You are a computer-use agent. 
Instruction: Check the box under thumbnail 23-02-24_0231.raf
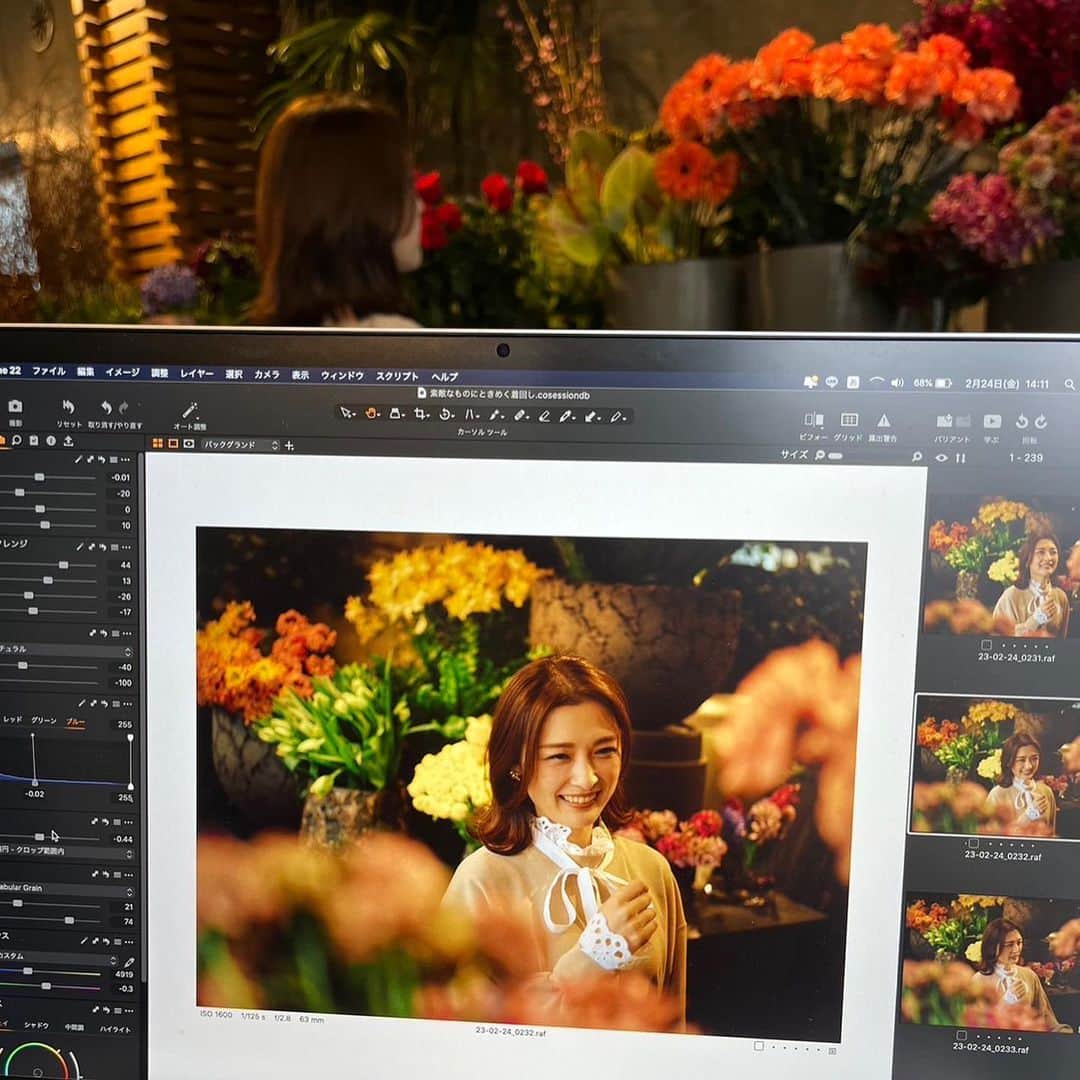986,645
